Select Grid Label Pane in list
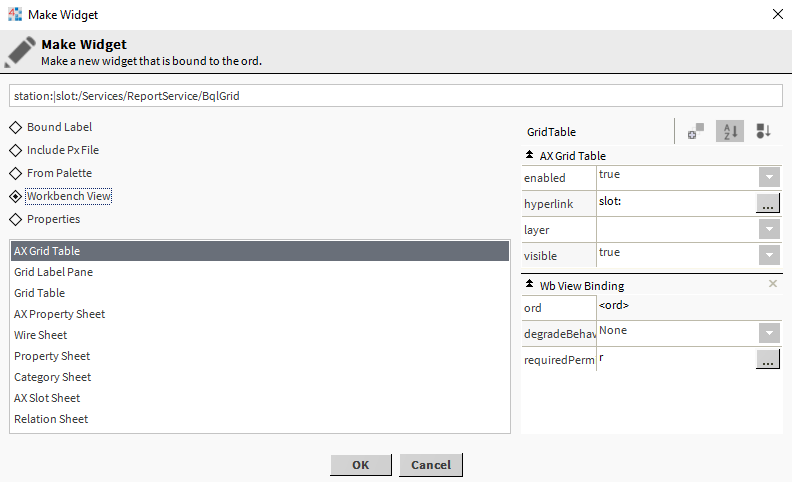The height and width of the screenshot is (482, 792). 53,272
